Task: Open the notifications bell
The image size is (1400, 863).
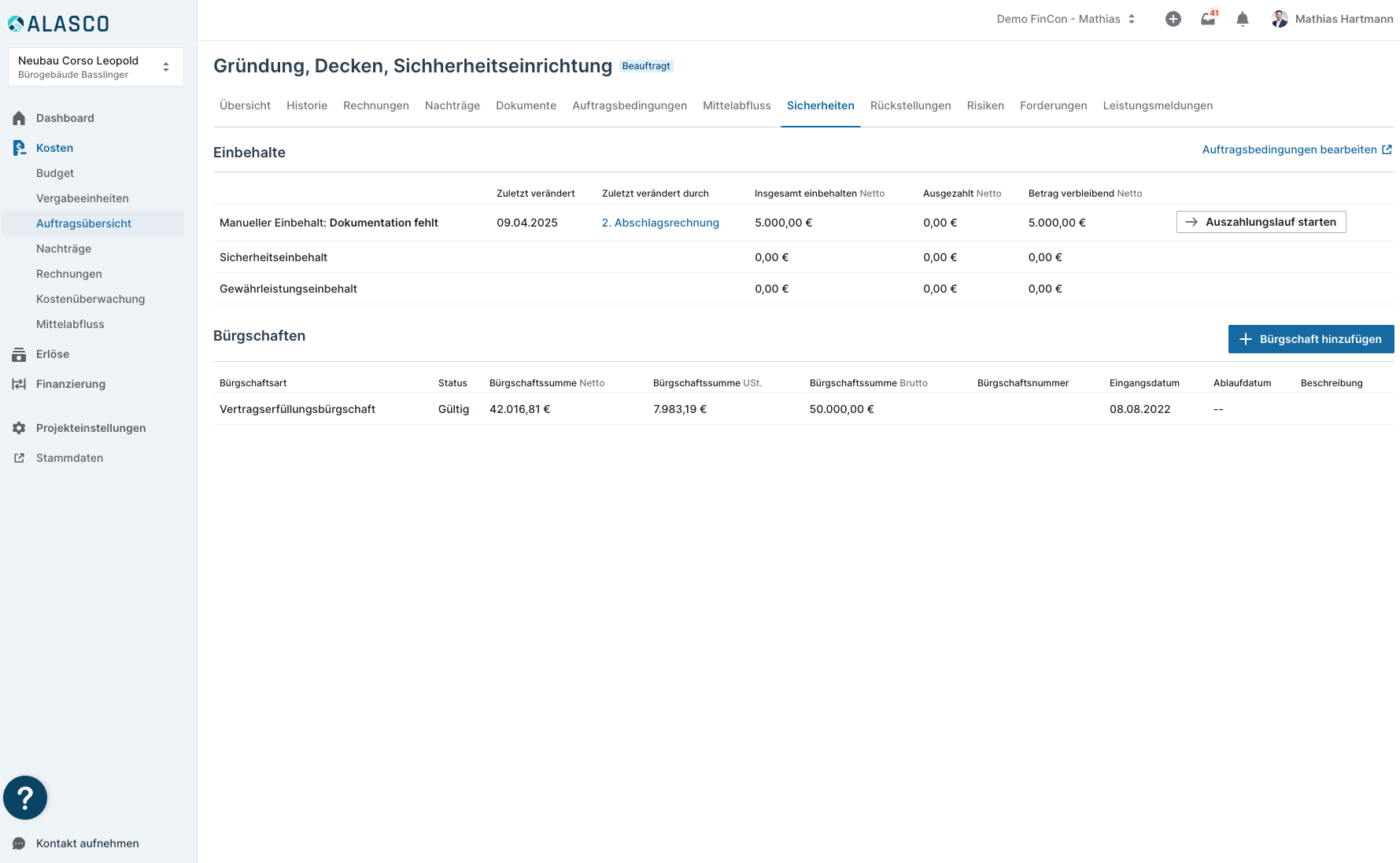Action: tap(1243, 20)
